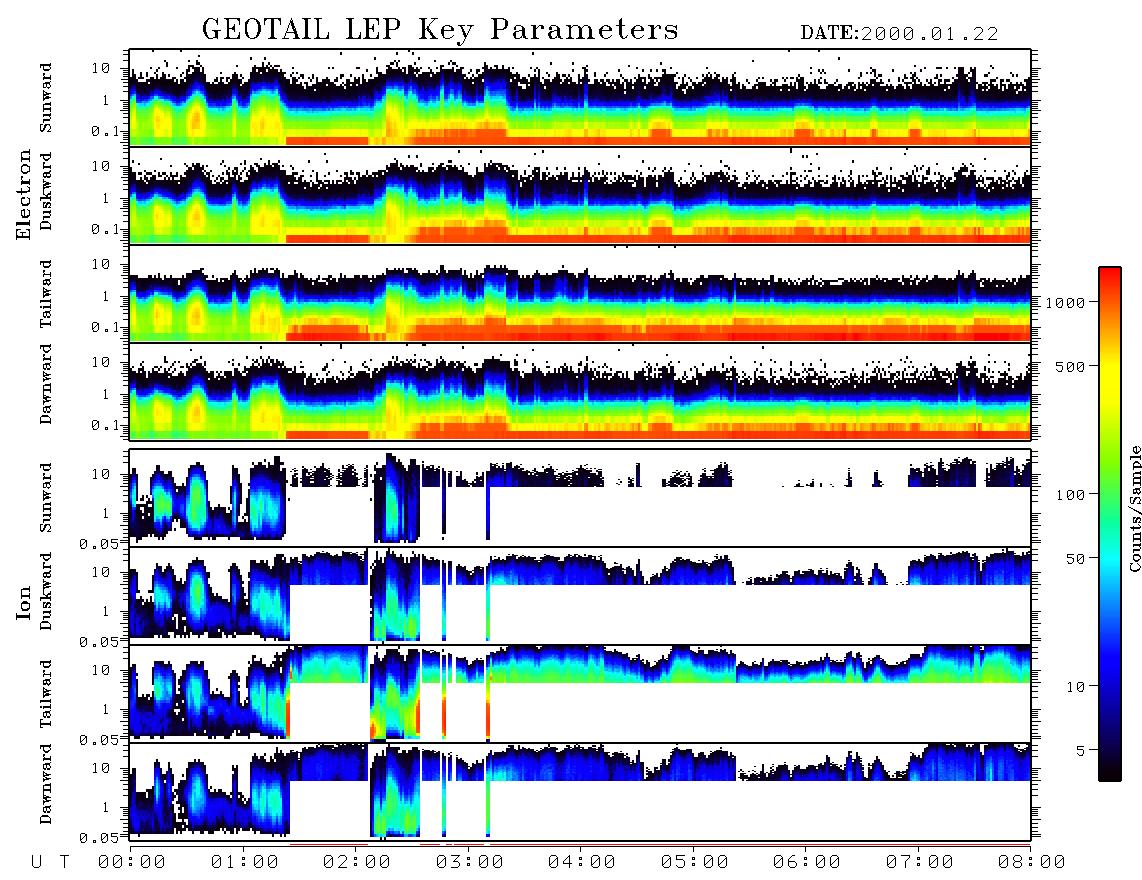This screenshot has width=1142, height=880.
Task: Select the Electron "Sunward" panel label
Action: pyautogui.click(x=46, y=98)
